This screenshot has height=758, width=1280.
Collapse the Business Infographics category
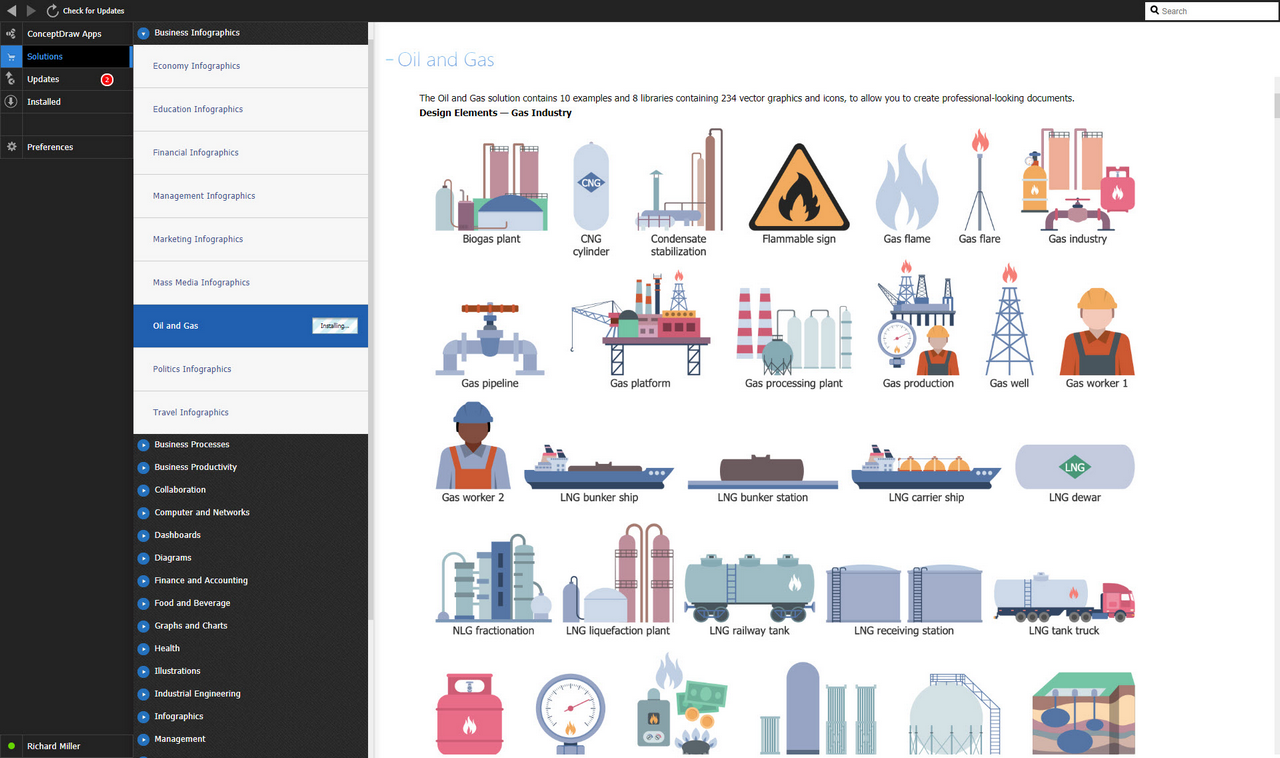[x=143, y=33]
